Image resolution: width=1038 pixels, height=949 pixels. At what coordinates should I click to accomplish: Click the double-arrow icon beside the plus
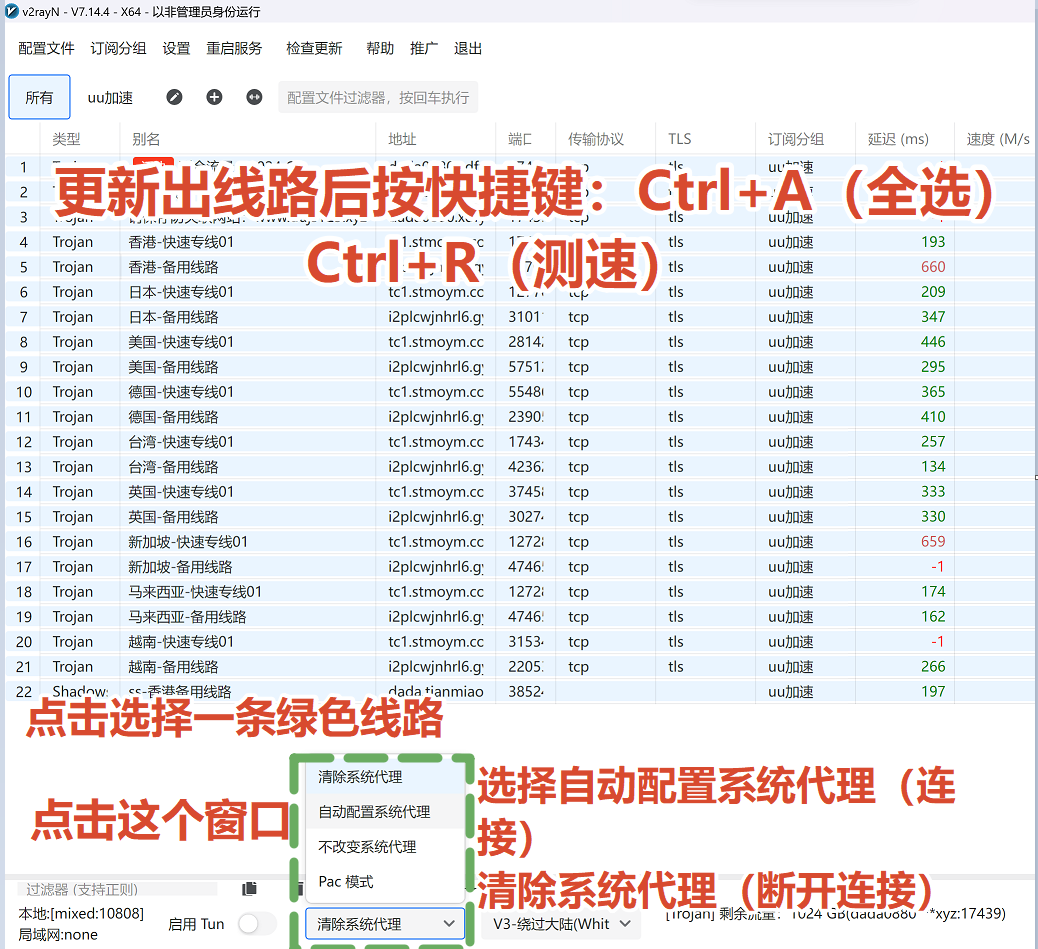point(254,97)
